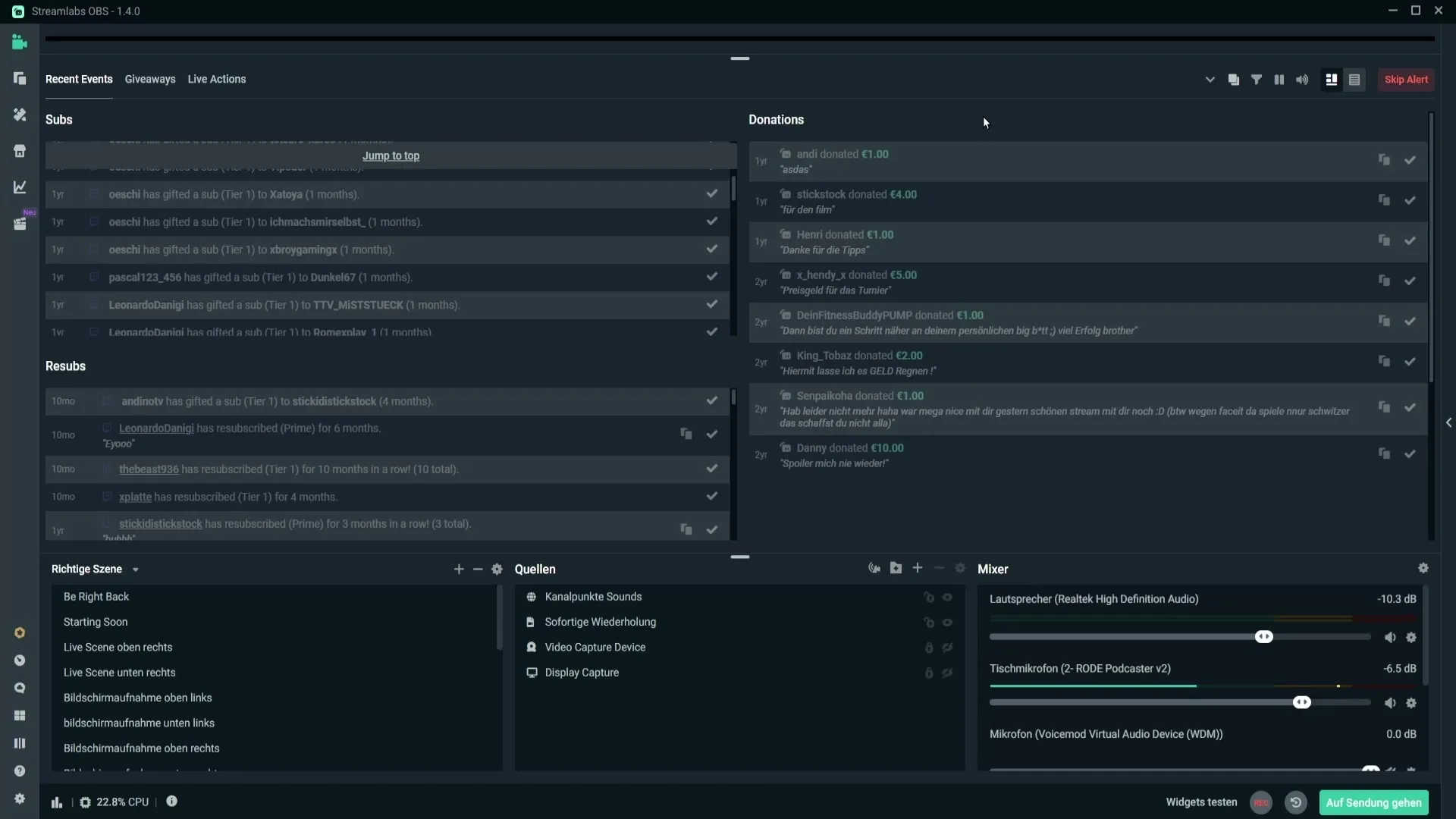Click the list view icon in toolbar

click(x=1355, y=79)
